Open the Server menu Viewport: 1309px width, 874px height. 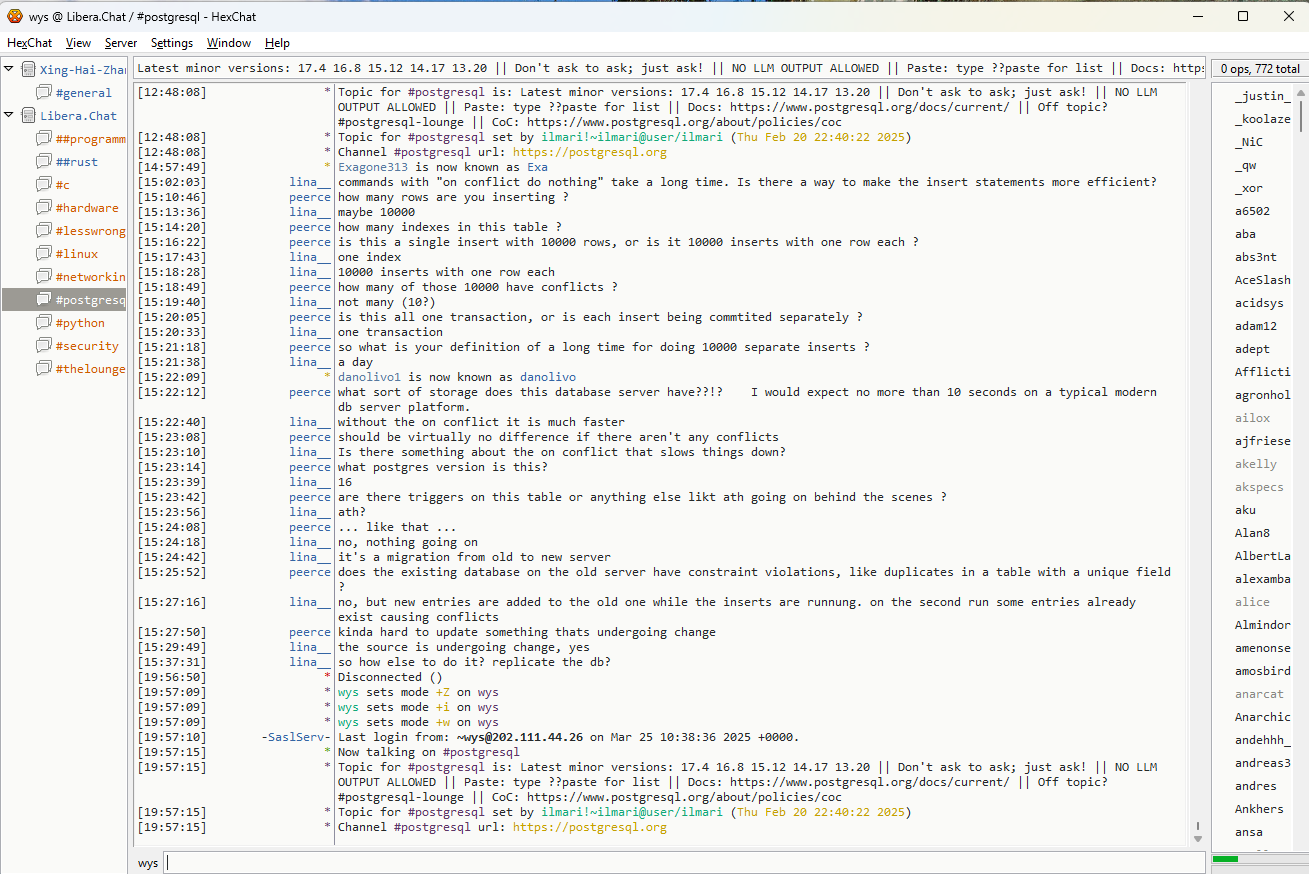pyautogui.click(x=121, y=43)
